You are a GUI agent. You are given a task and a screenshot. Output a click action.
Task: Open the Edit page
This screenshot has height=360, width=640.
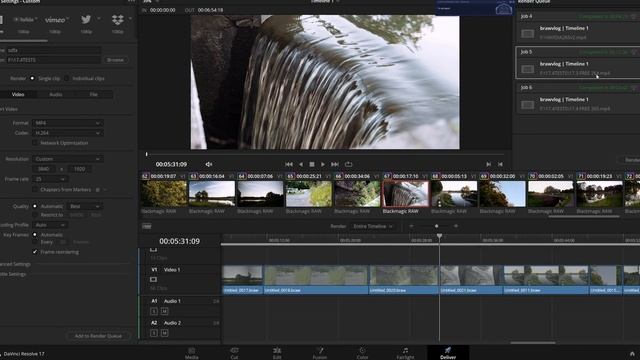click(x=277, y=353)
